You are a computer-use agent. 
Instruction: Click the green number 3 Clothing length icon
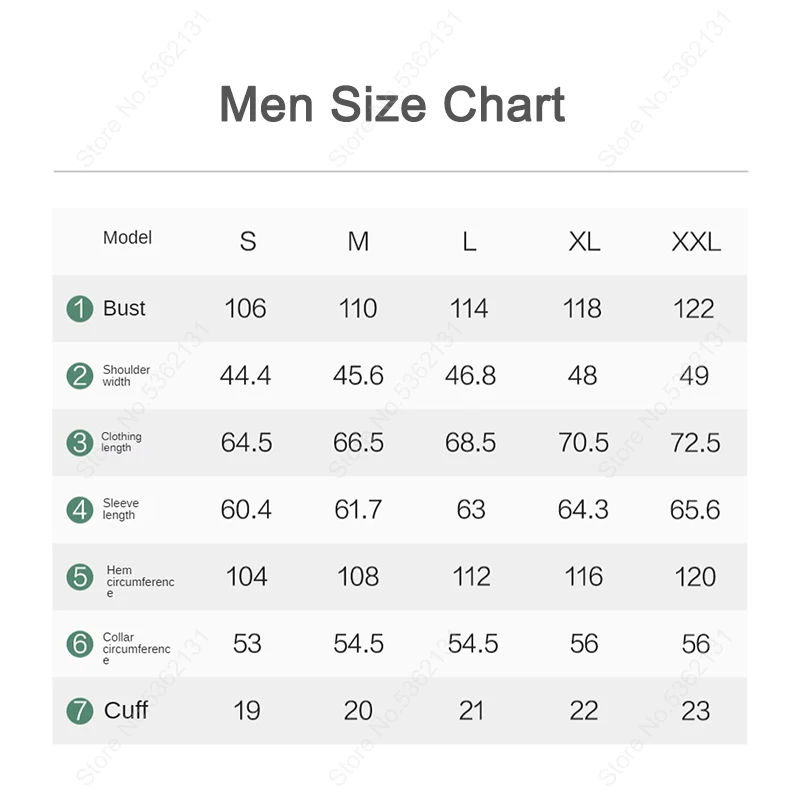80,442
